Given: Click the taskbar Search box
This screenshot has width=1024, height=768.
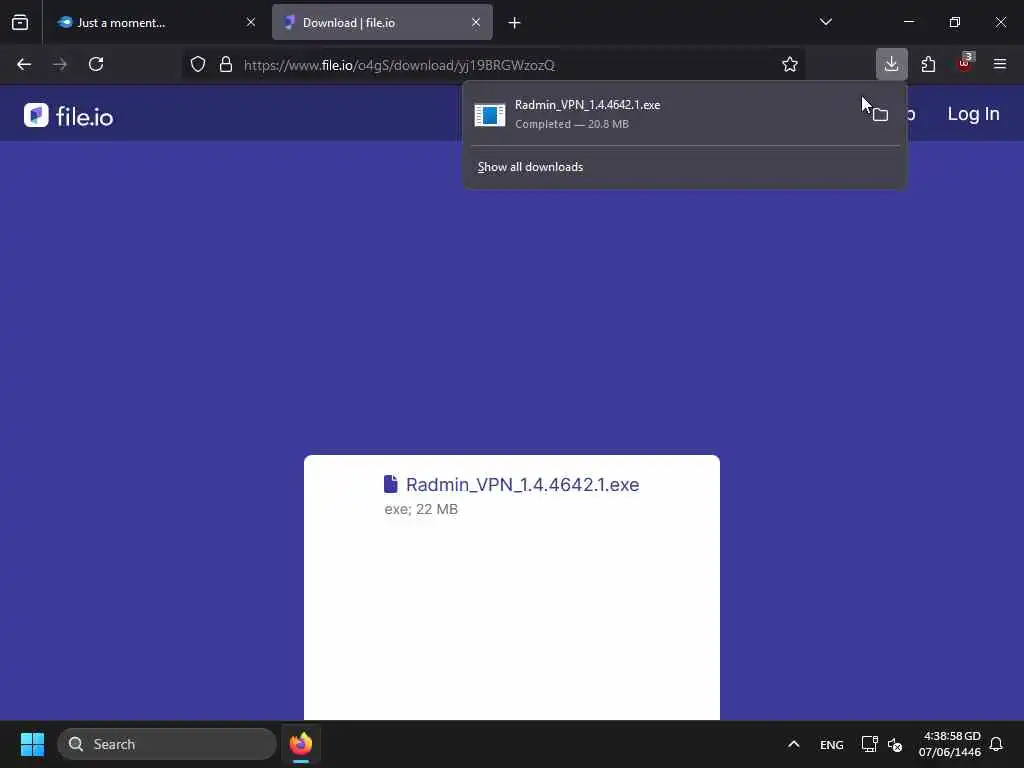Looking at the screenshot, I should point(167,744).
